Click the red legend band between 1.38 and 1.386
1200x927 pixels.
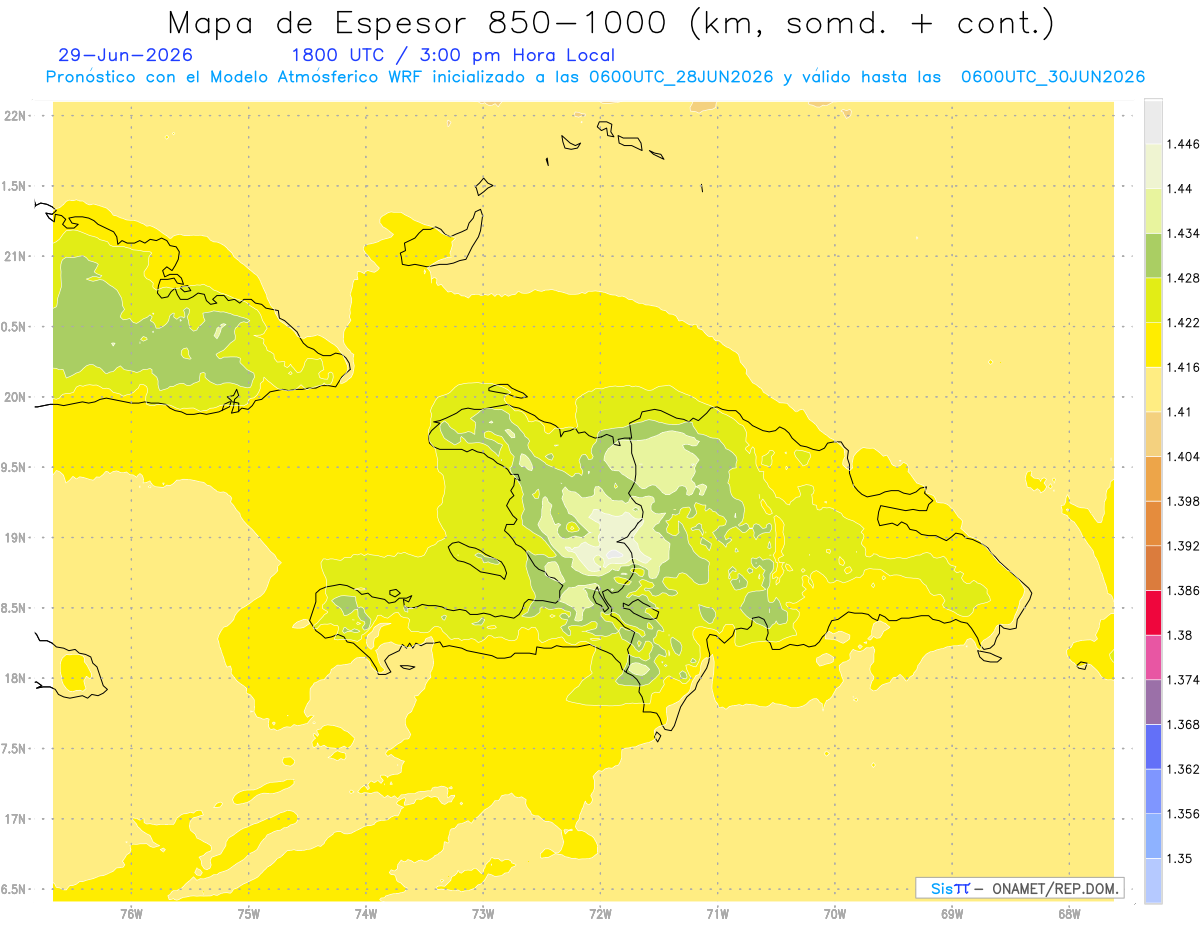click(1153, 613)
